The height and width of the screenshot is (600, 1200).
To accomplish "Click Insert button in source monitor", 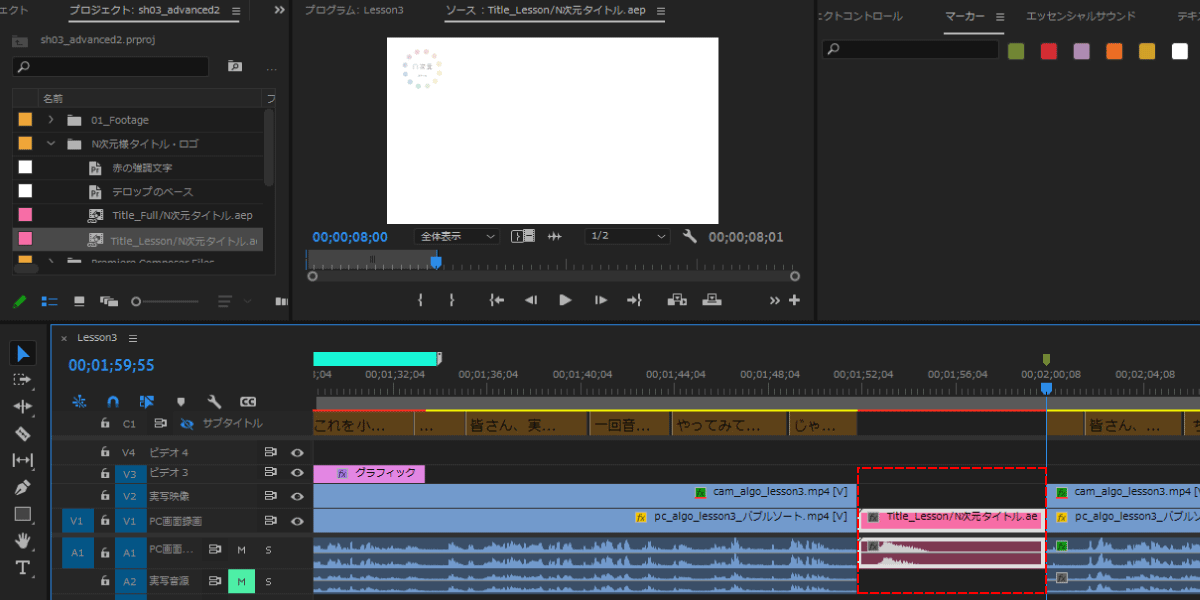I will coord(677,299).
